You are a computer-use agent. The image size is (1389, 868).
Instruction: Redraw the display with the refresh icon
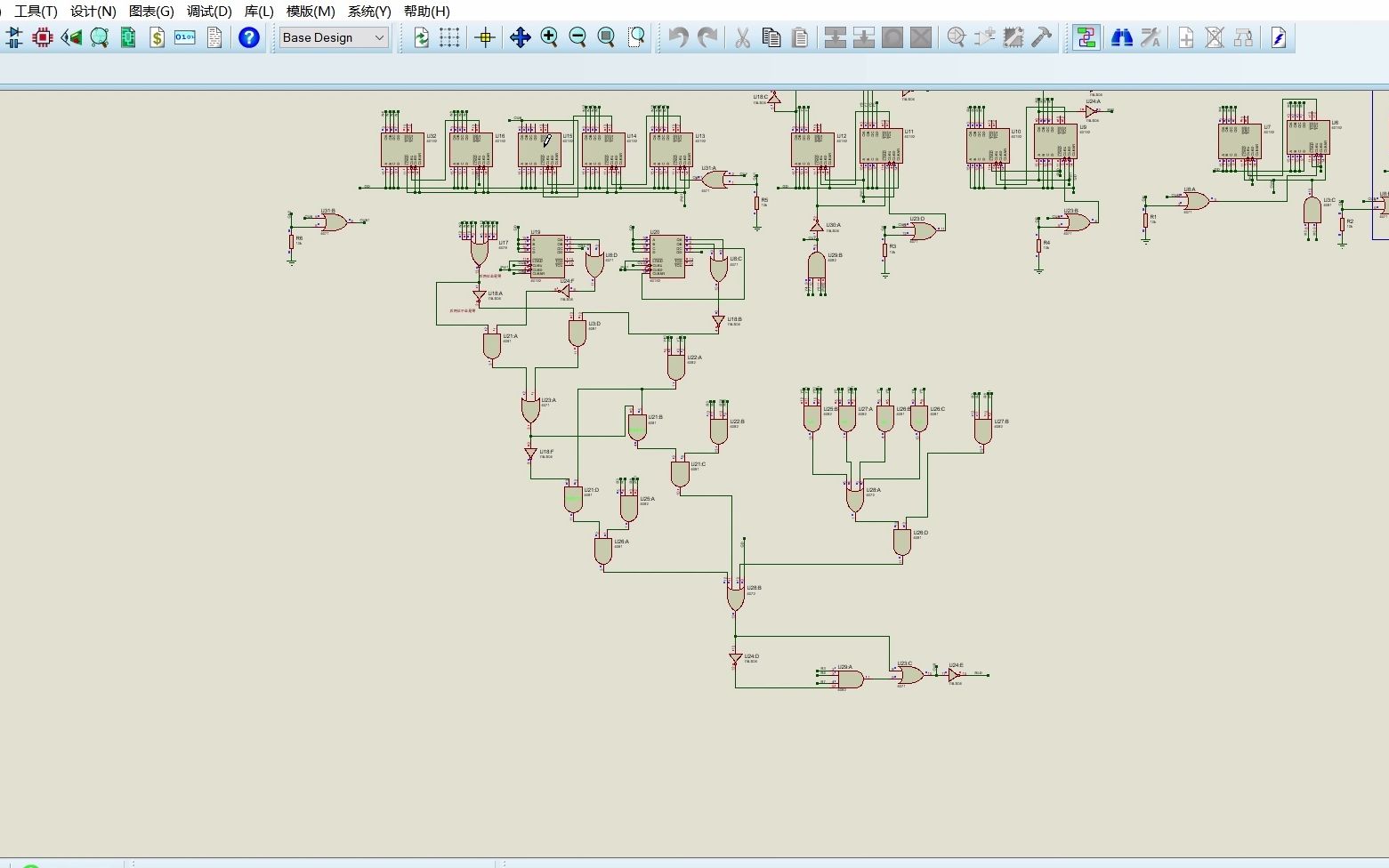click(x=422, y=37)
